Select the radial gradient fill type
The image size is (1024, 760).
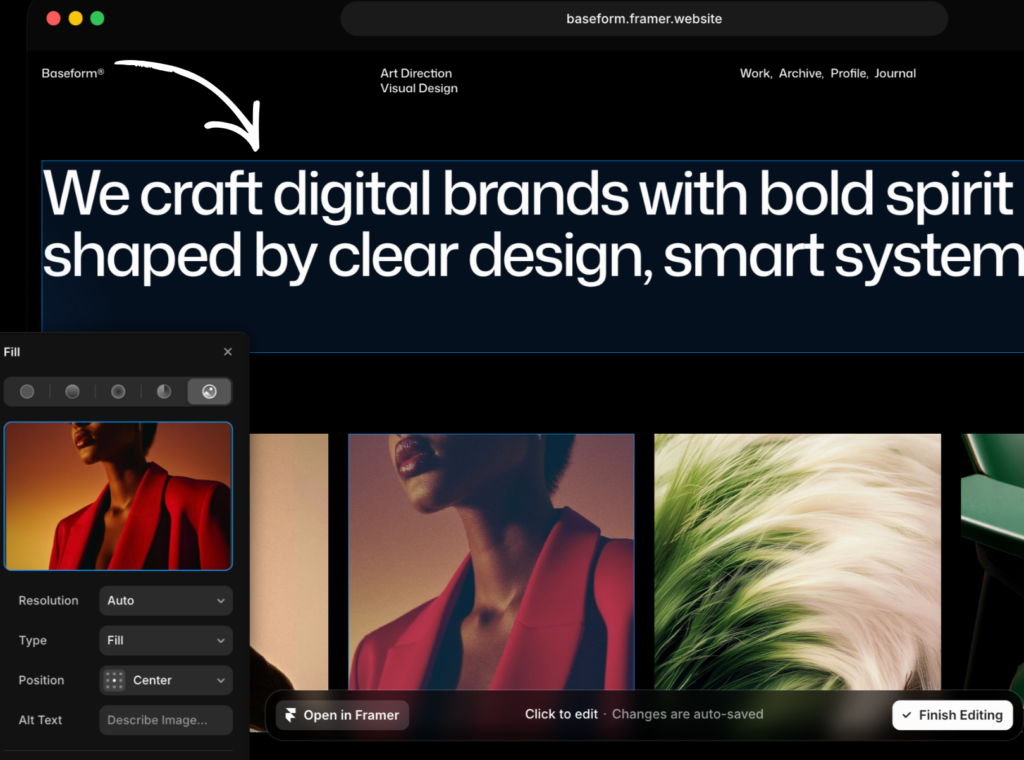(x=118, y=391)
